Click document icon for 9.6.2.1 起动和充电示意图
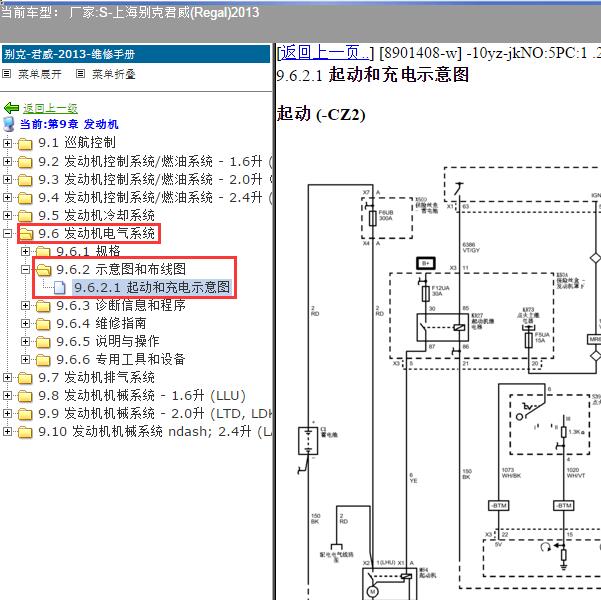This screenshot has height=600, width=601. tap(60, 288)
